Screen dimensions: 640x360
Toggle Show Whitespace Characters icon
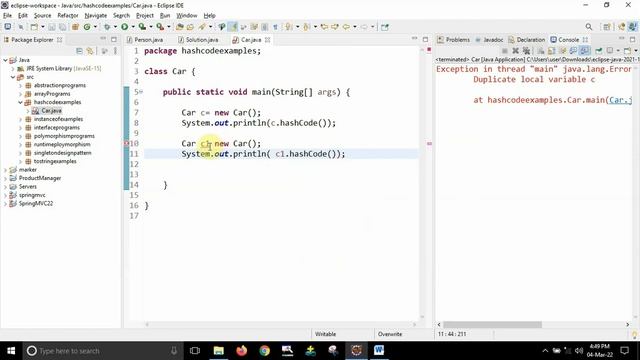point(276,27)
